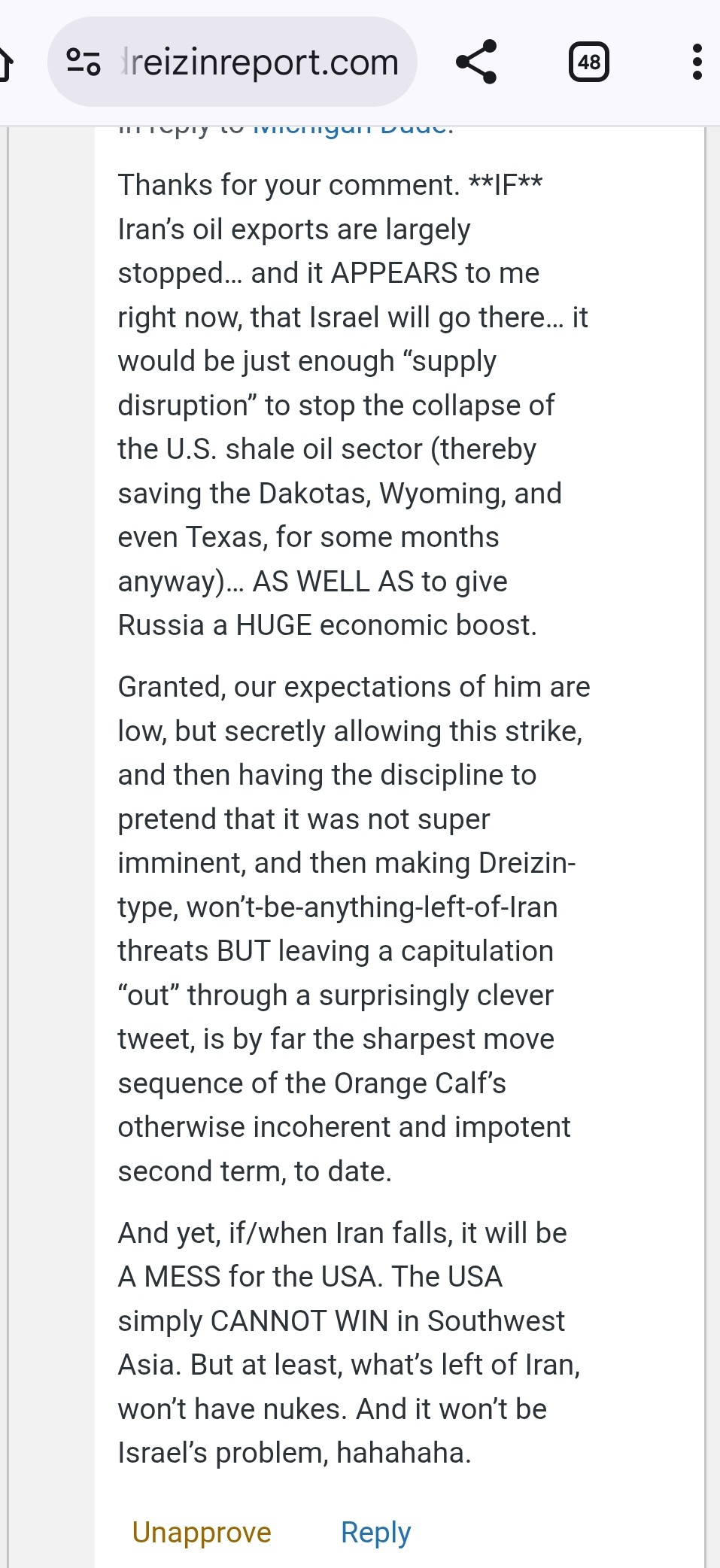Click the "Orange Calf's" phrase
The height and width of the screenshot is (1568, 720).
tap(420, 1083)
